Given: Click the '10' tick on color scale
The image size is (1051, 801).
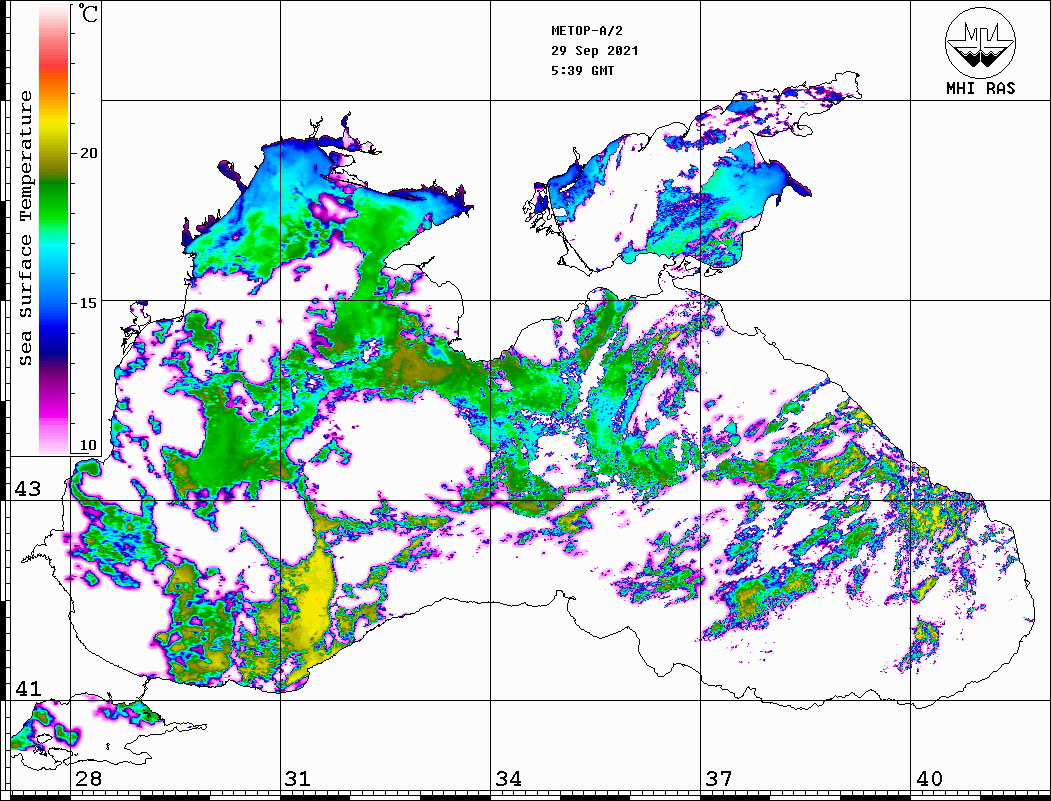Looking at the screenshot, I should tap(88, 445).
